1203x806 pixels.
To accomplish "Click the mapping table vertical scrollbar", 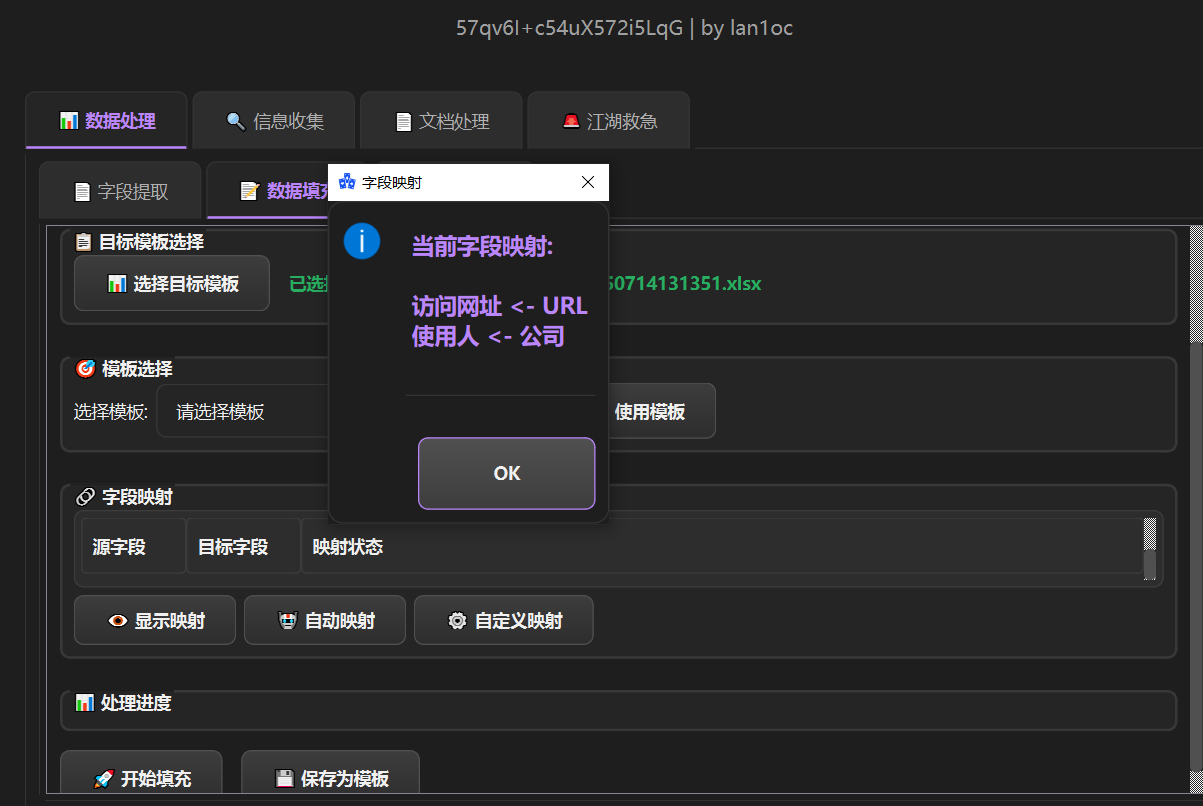I will 1149,548.
